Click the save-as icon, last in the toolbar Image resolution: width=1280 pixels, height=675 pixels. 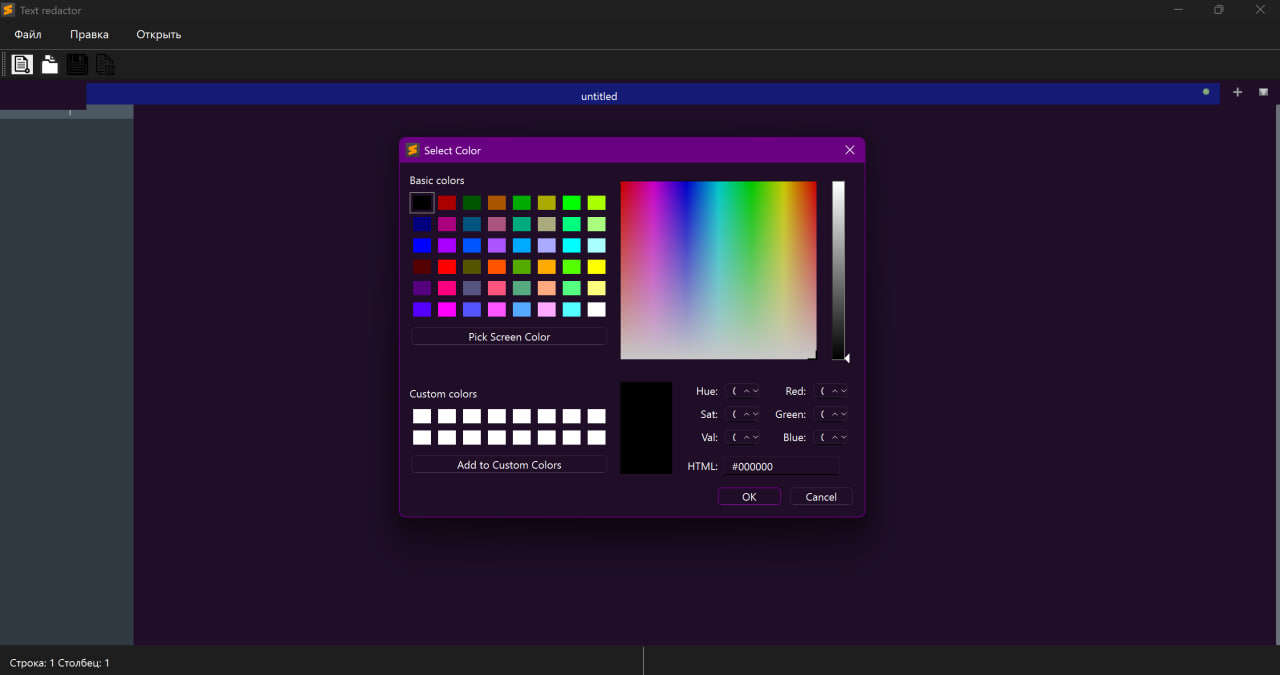[x=105, y=65]
